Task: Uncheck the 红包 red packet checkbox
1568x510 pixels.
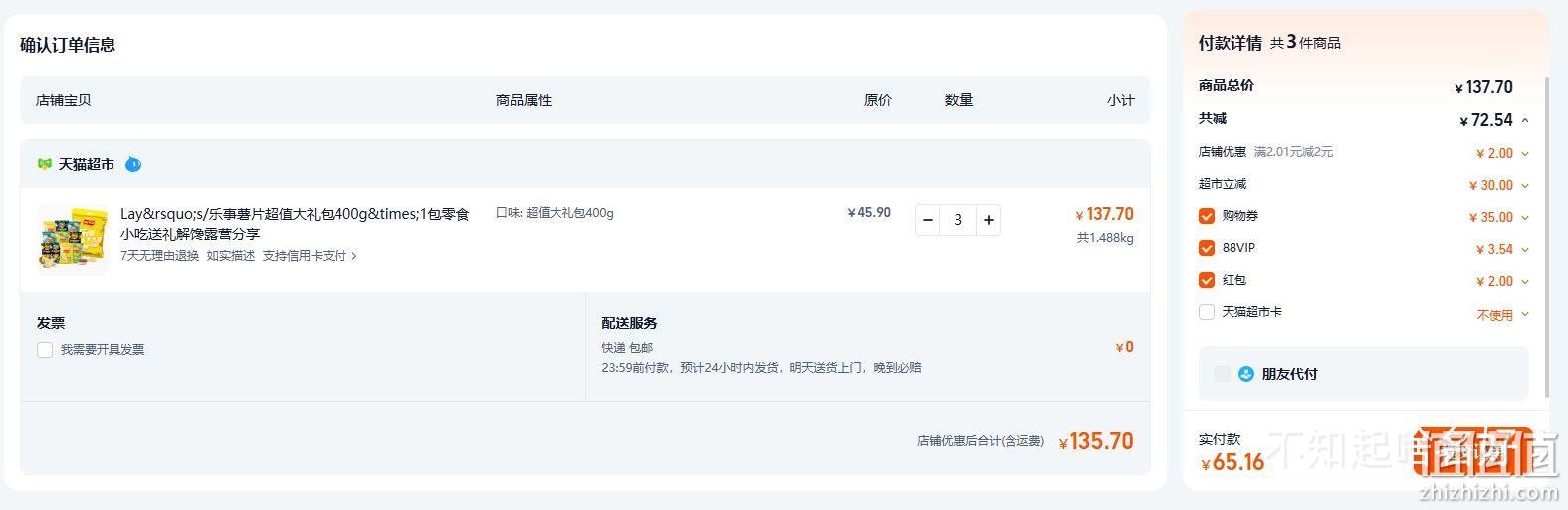Action: tap(1207, 280)
